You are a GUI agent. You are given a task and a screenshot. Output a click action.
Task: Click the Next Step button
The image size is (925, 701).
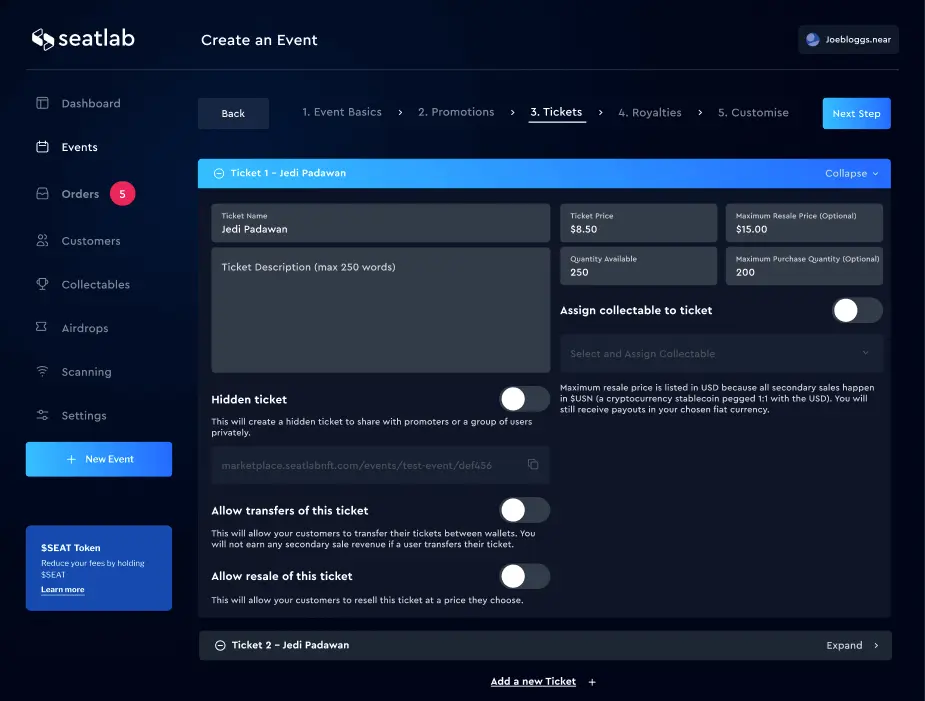856,113
